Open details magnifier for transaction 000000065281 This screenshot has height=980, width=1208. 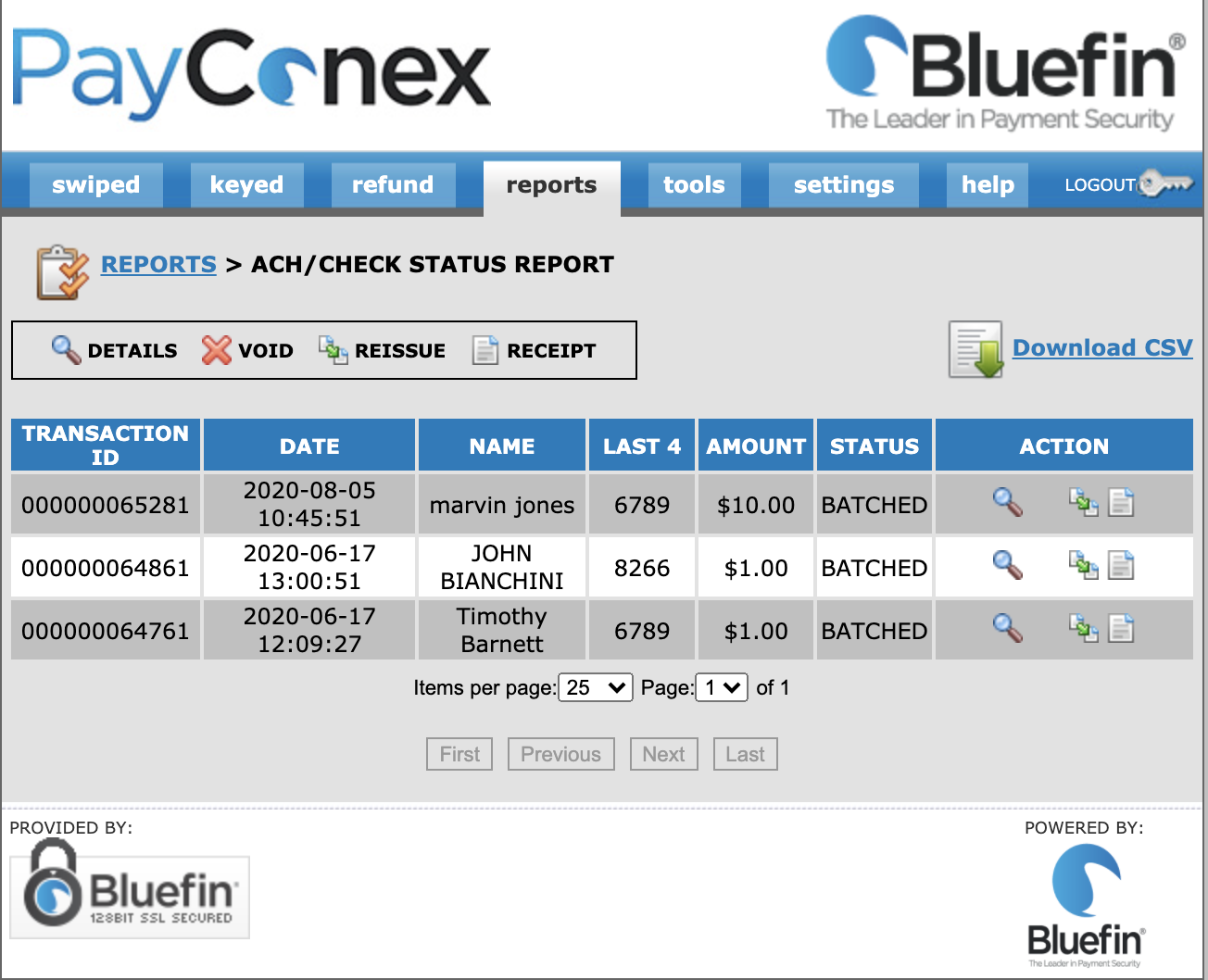(x=1007, y=503)
